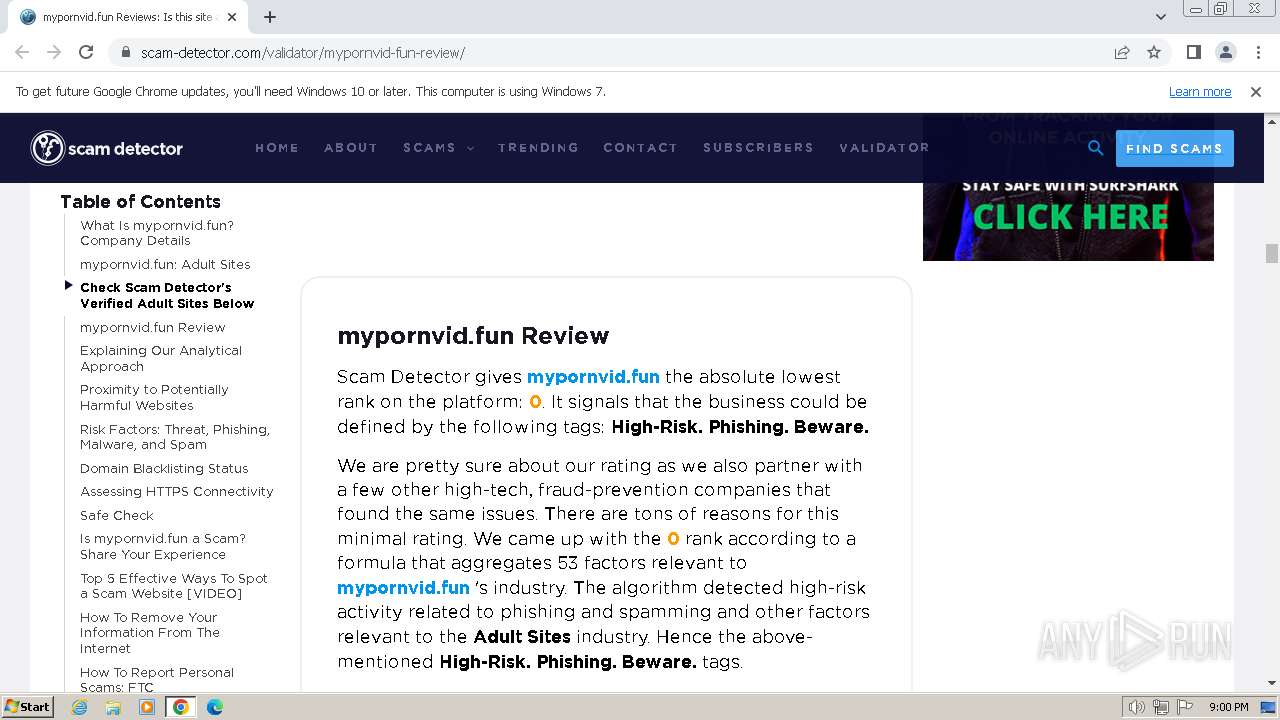Jump to mypornvid.fun Review contents entry

coord(153,328)
